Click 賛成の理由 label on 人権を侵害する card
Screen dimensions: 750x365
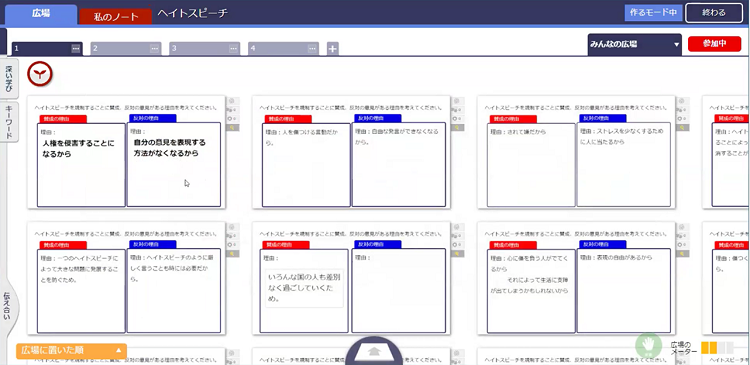(x=63, y=118)
